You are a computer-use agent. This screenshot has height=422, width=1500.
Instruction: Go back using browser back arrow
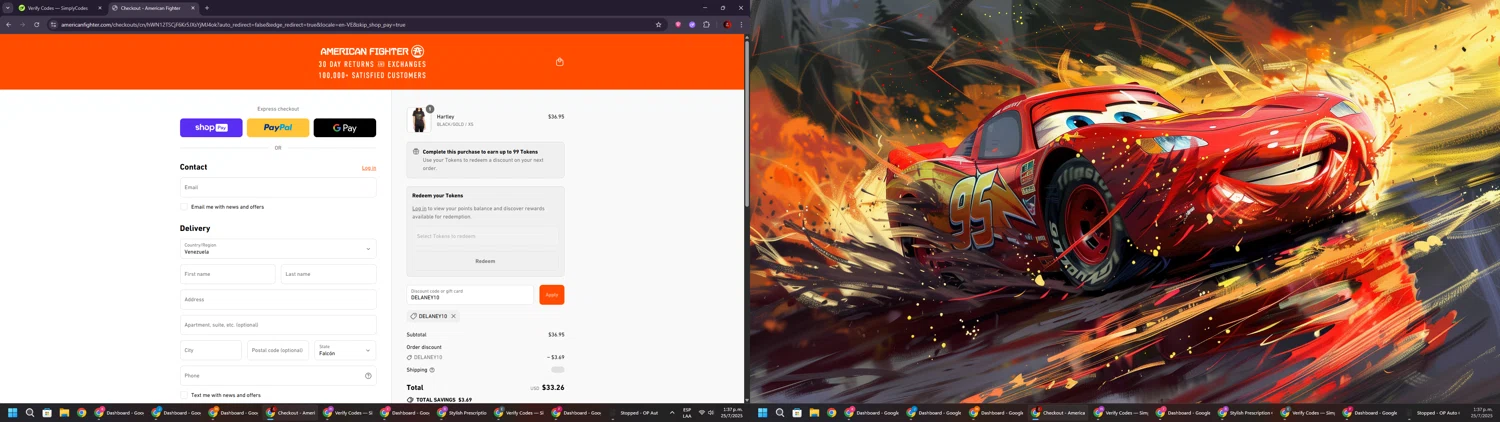click(9, 24)
